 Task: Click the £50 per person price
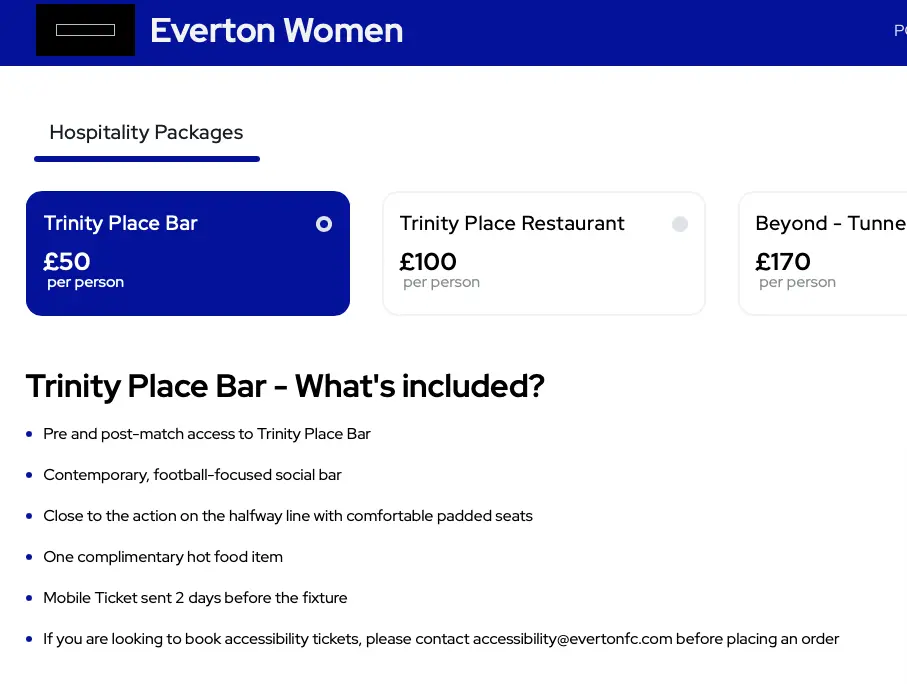tap(67, 262)
